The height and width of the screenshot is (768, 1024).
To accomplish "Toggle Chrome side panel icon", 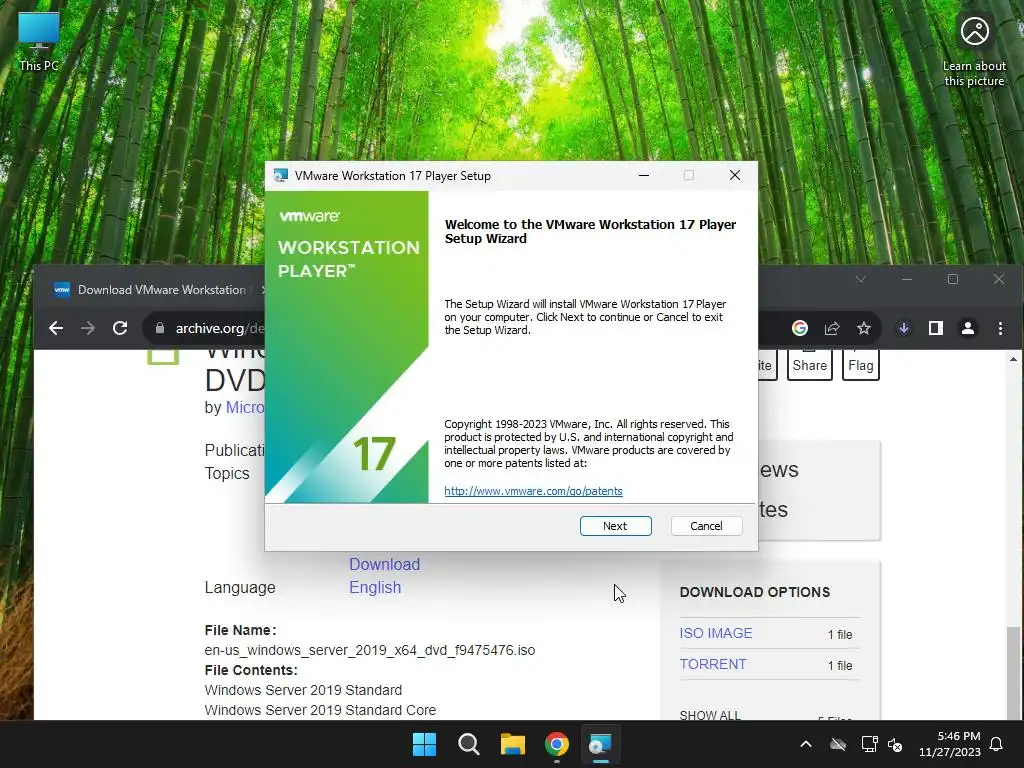I will point(936,328).
